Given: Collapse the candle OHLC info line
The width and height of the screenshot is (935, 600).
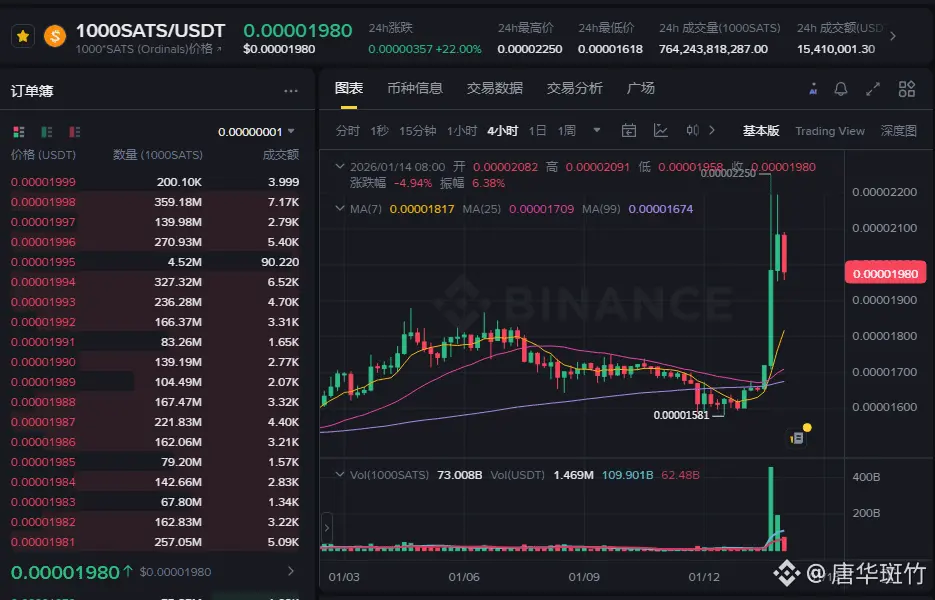Looking at the screenshot, I should [339, 166].
